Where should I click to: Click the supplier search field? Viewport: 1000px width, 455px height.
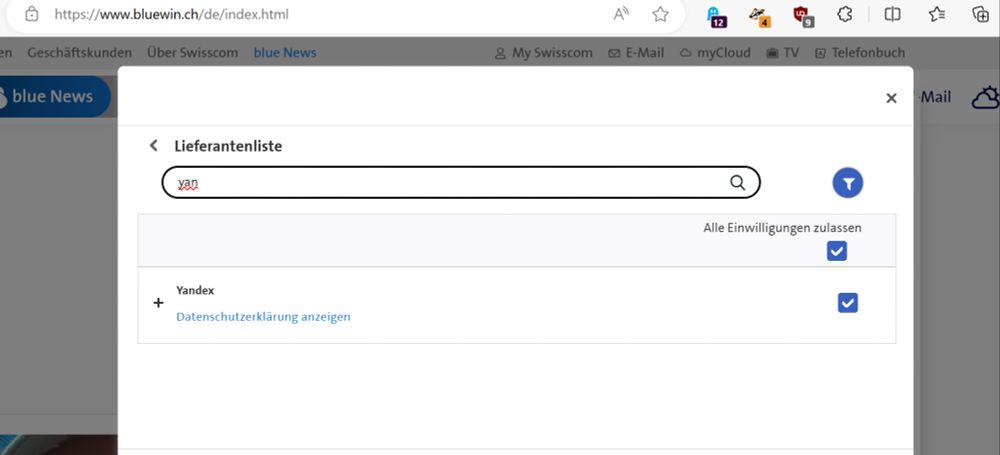(461, 183)
